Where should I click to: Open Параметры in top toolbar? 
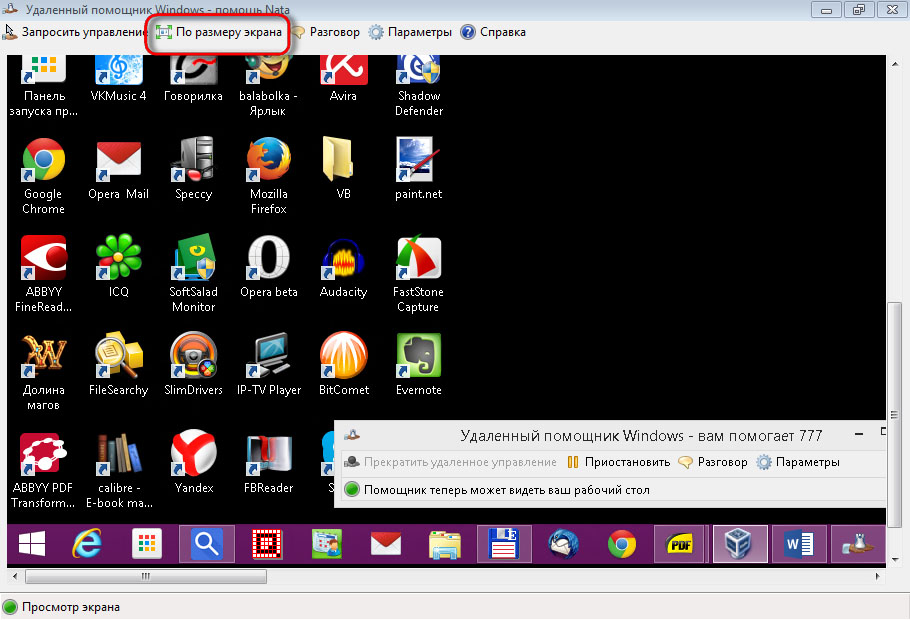click(410, 32)
